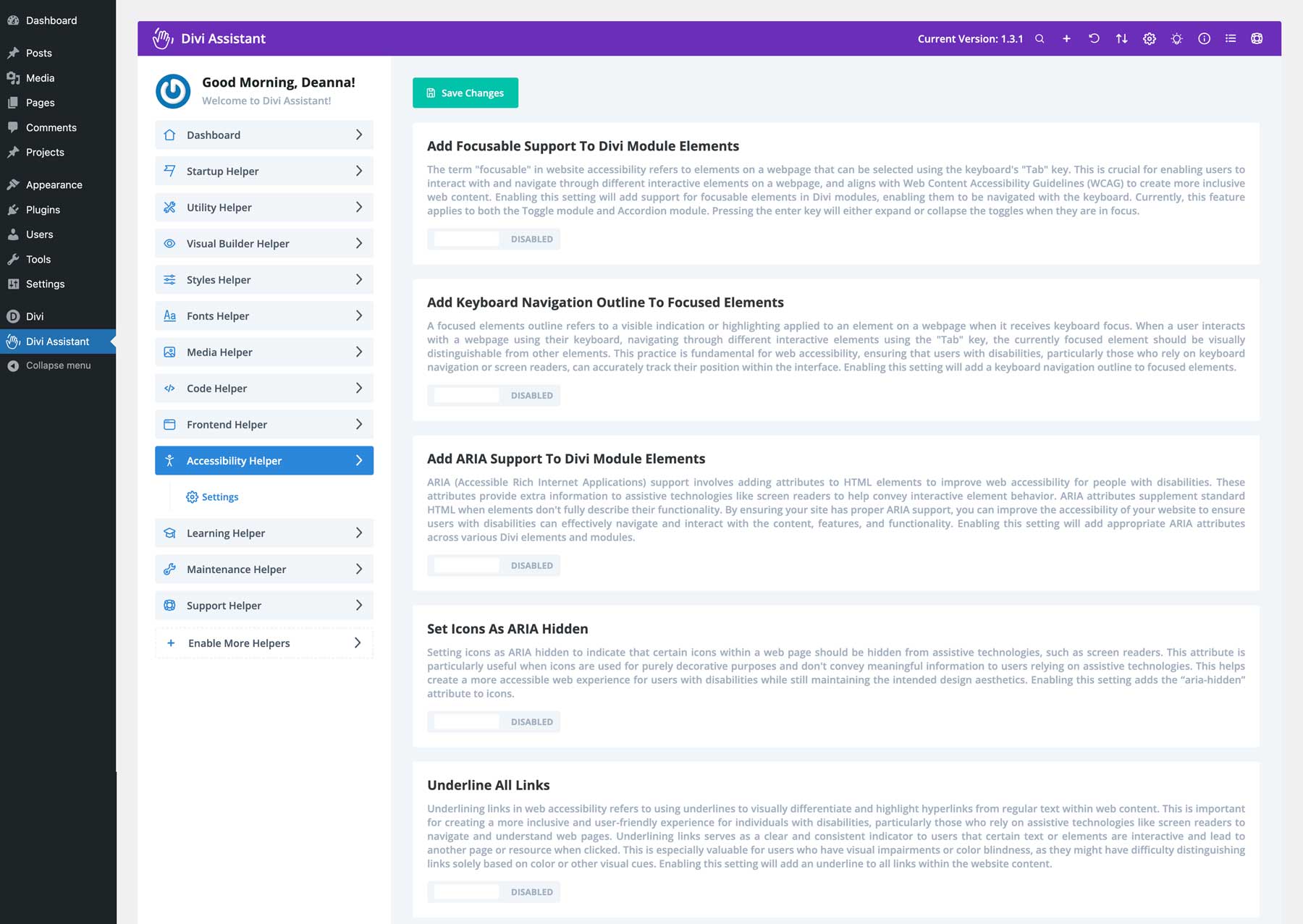Enable the Add Focusable Support toggle
This screenshot has height=924, width=1303.
[494, 240]
